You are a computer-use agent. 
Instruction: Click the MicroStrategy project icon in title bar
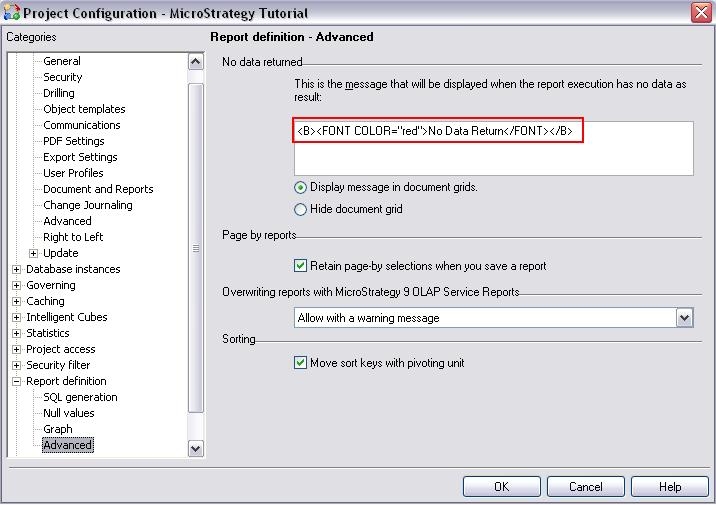(11, 12)
